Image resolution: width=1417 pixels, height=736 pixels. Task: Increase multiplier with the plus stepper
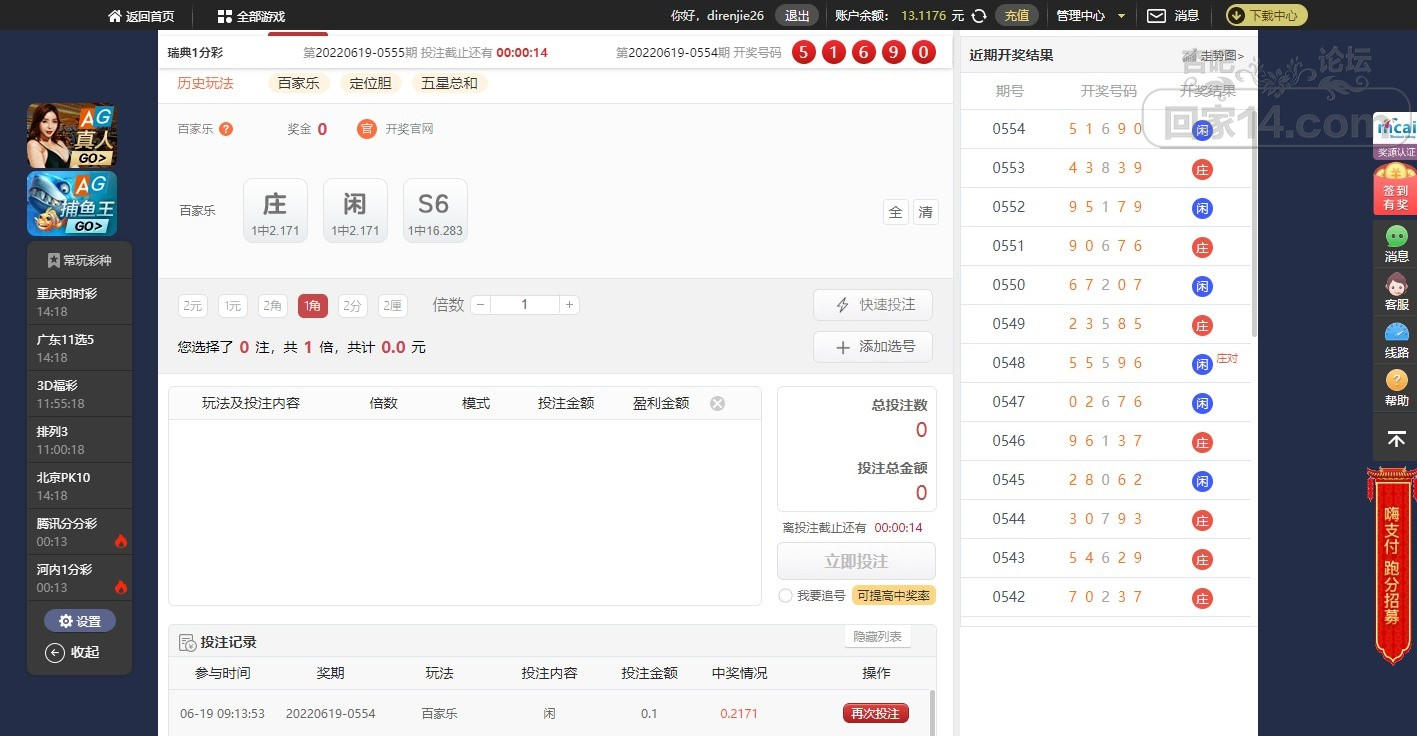click(x=569, y=305)
